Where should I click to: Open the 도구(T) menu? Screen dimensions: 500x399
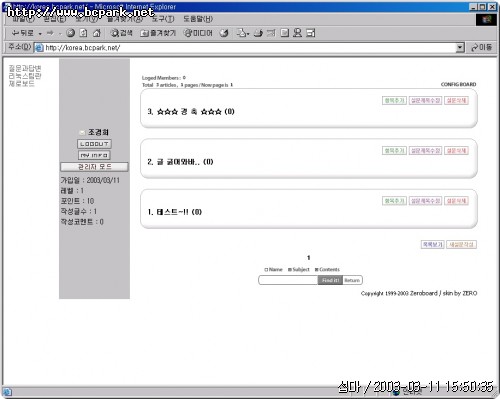(x=163, y=19)
